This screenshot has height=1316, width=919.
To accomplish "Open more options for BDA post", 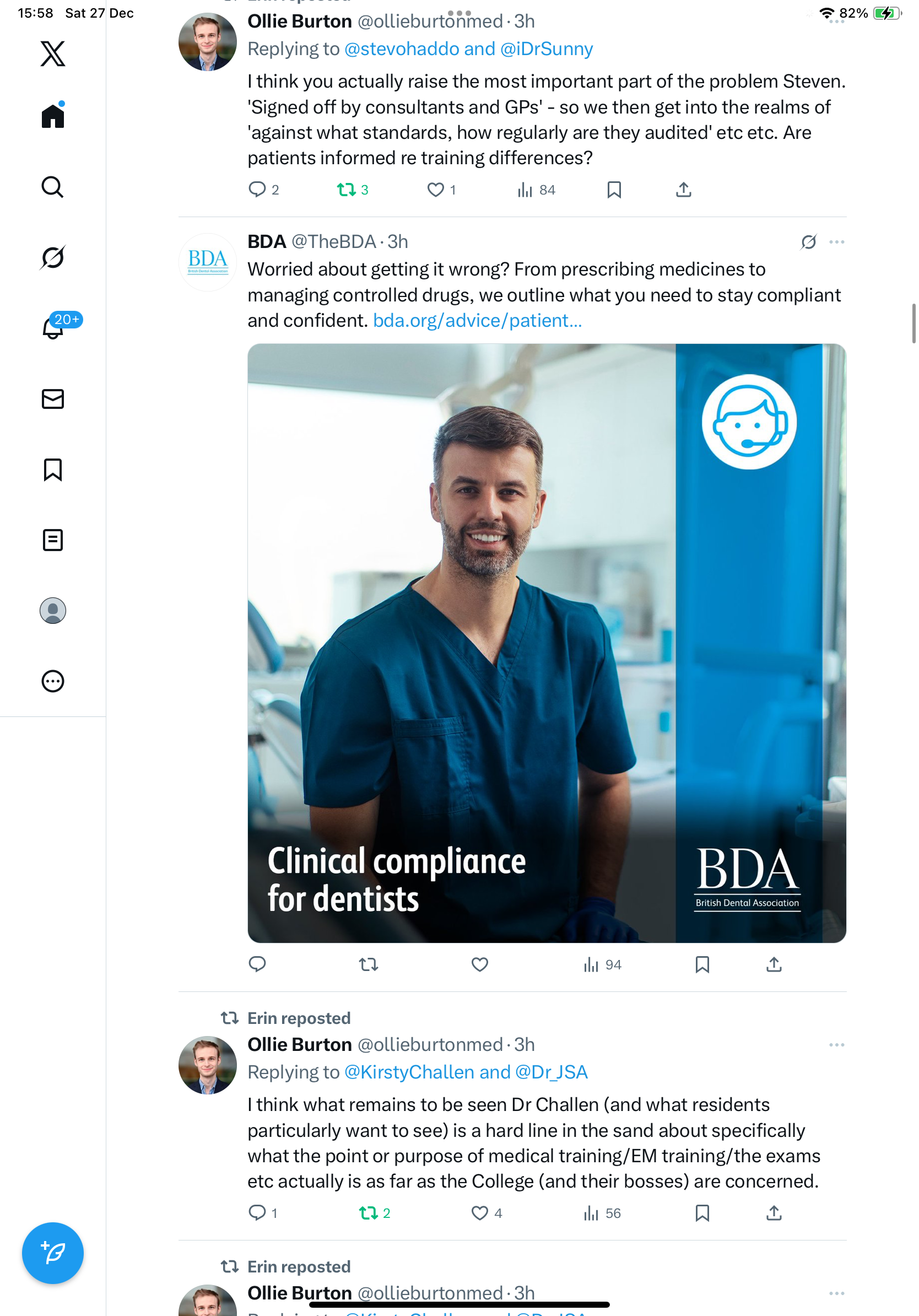I will coord(836,242).
